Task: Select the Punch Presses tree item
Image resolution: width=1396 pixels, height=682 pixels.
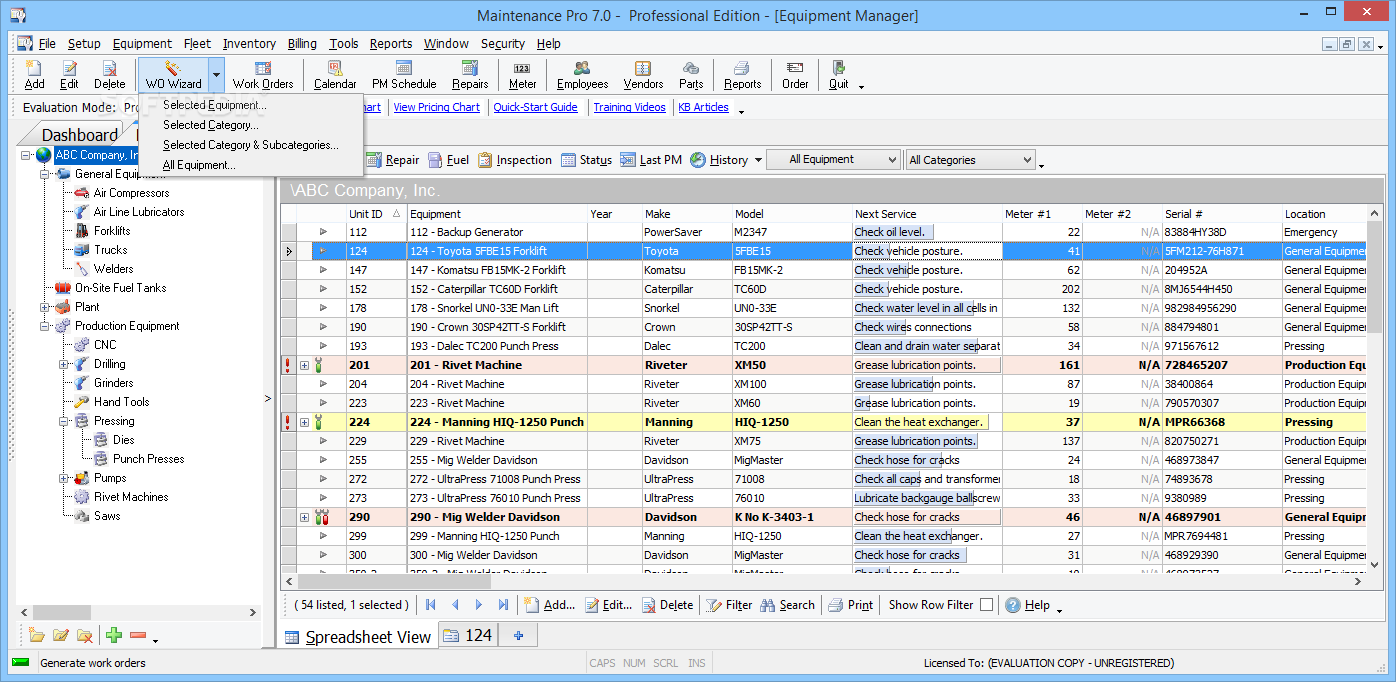Action: (x=148, y=459)
